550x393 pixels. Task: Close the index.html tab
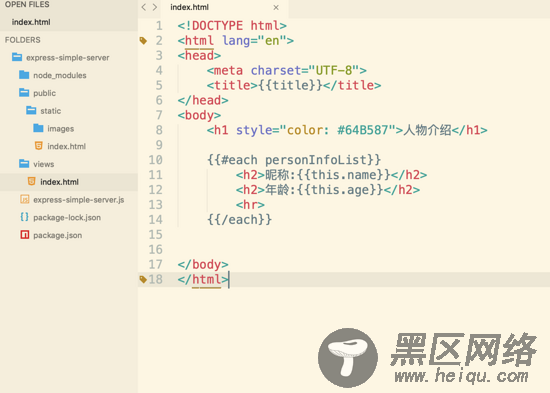pyautogui.click(x=276, y=7)
